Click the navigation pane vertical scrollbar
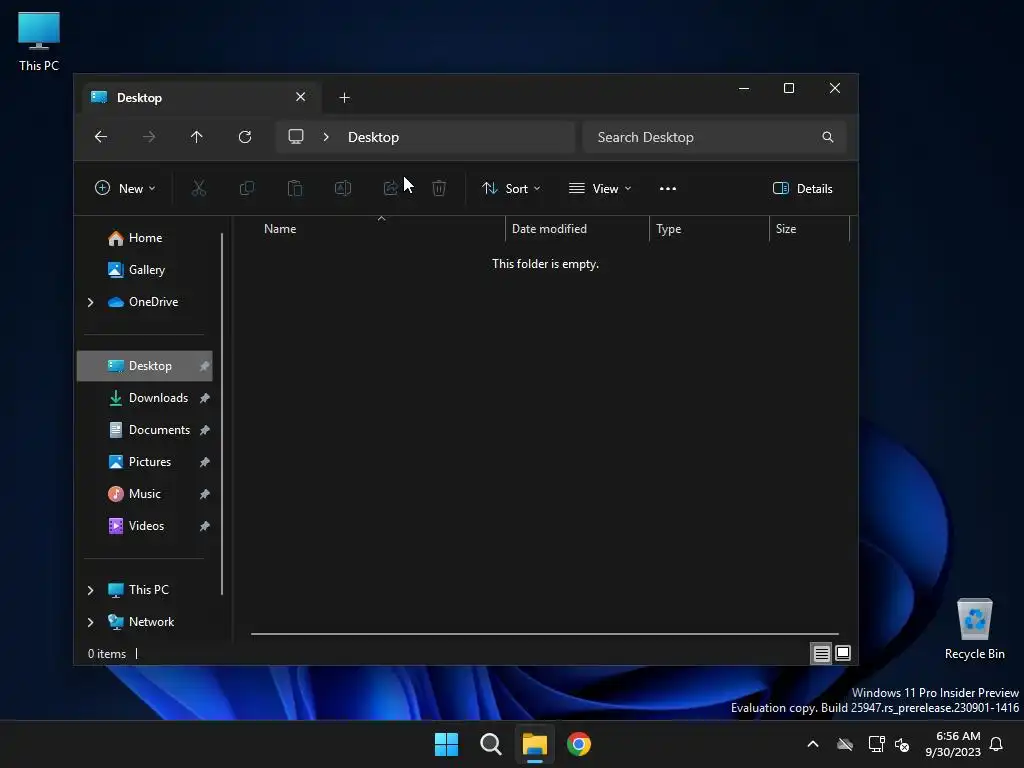 222,413
